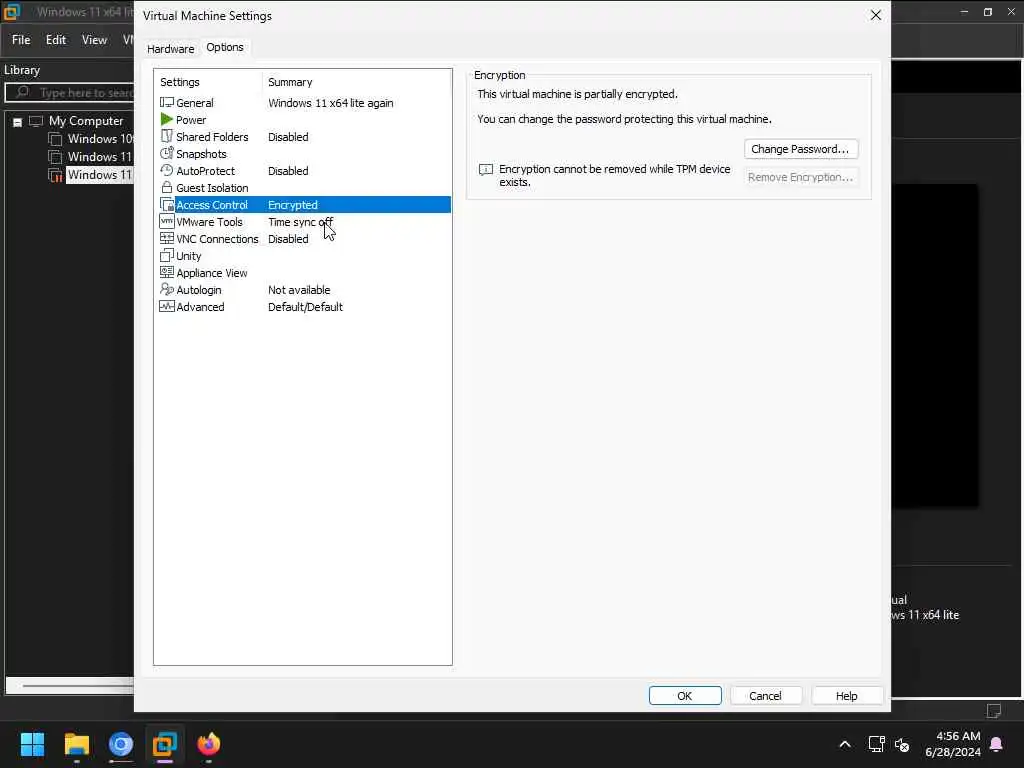
Task: Open the taskbar clock and date
Action: (x=953, y=744)
